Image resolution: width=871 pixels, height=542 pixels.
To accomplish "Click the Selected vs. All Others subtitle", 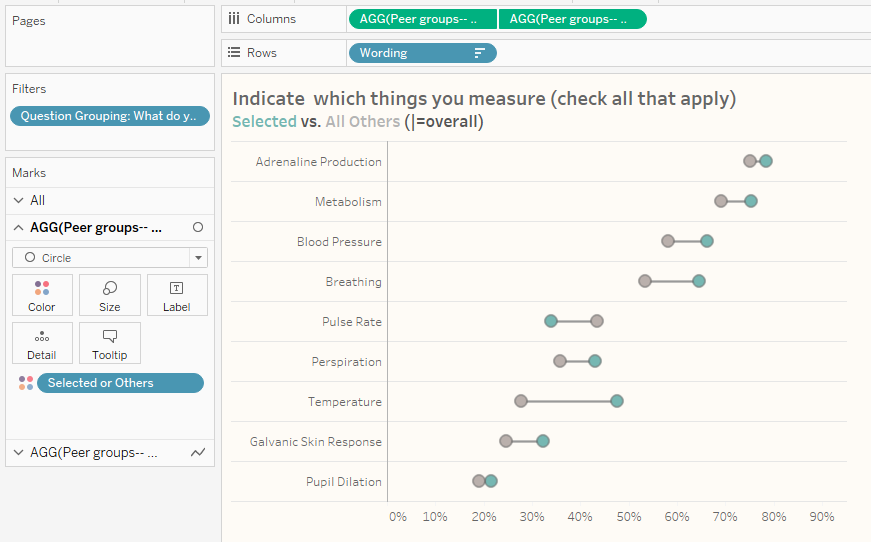I will (x=358, y=122).
